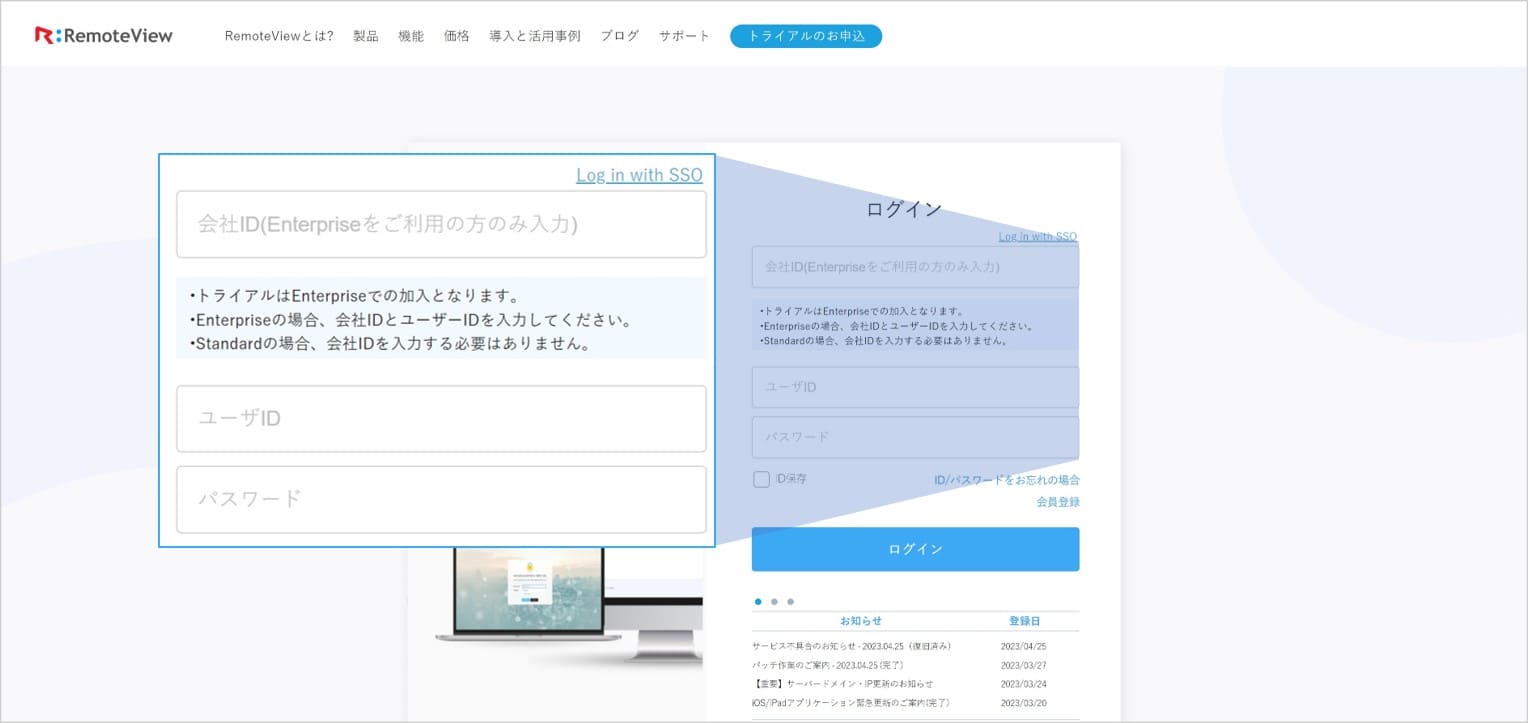Open the パッチ作業のご案内 - 2023.04.25 notice
Screen dimensions: 1528x723
[x=828, y=665]
